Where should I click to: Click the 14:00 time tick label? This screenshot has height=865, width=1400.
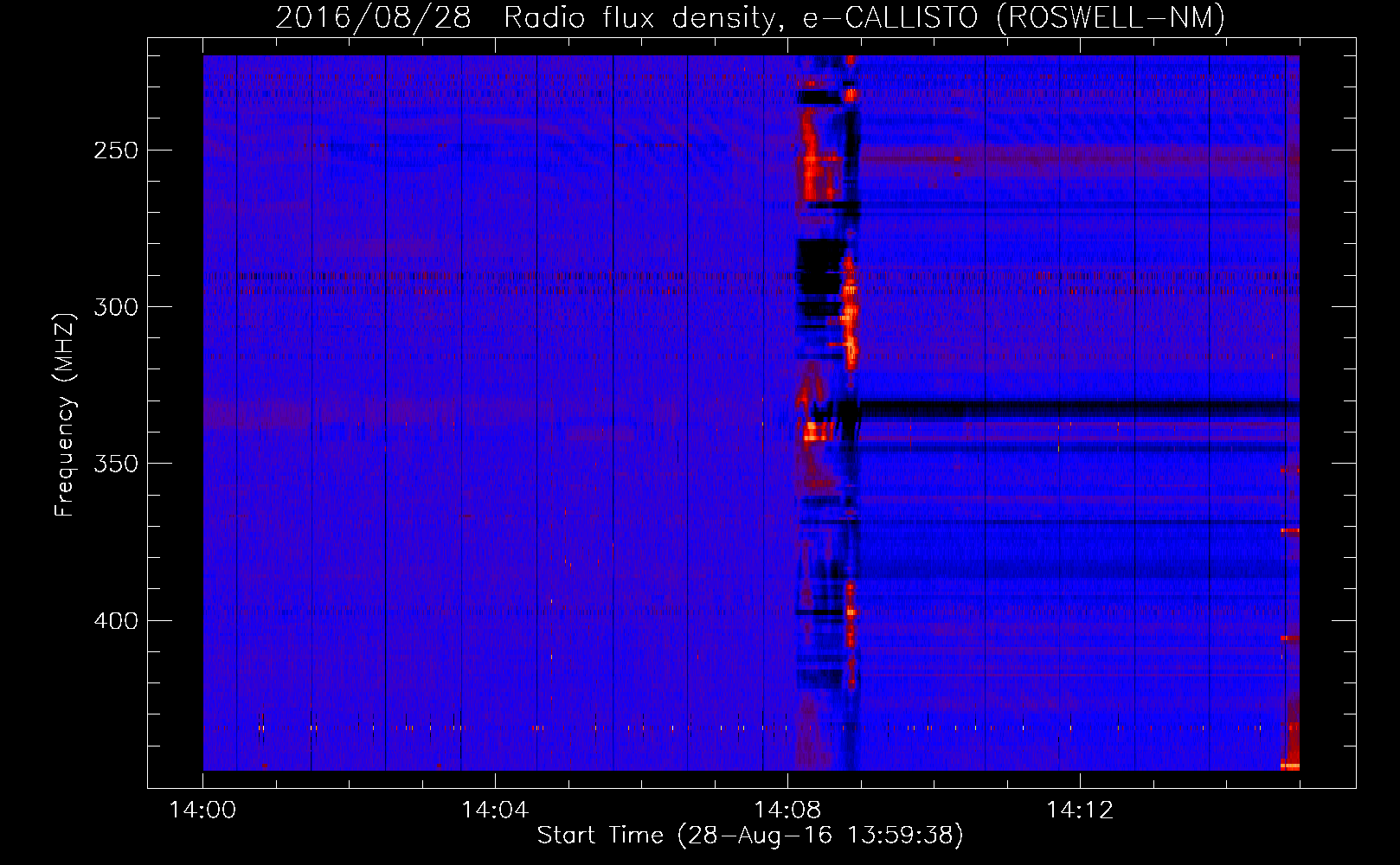click(x=202, y=811)
